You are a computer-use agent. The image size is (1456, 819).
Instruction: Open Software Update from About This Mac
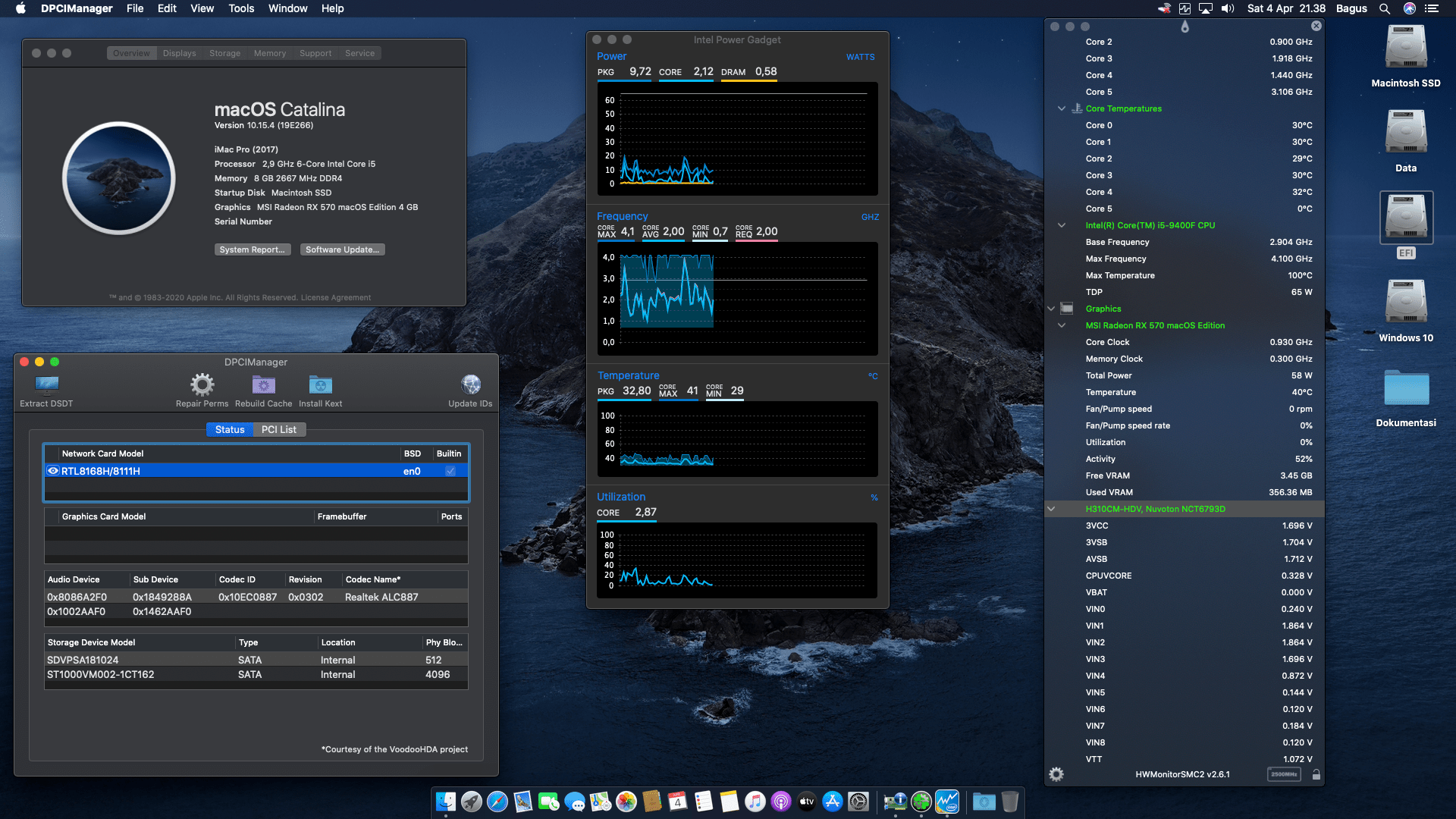coord(342,249)
